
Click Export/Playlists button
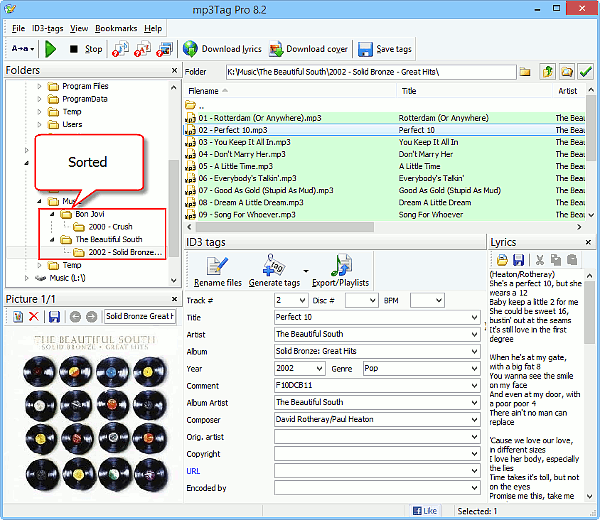340,271
